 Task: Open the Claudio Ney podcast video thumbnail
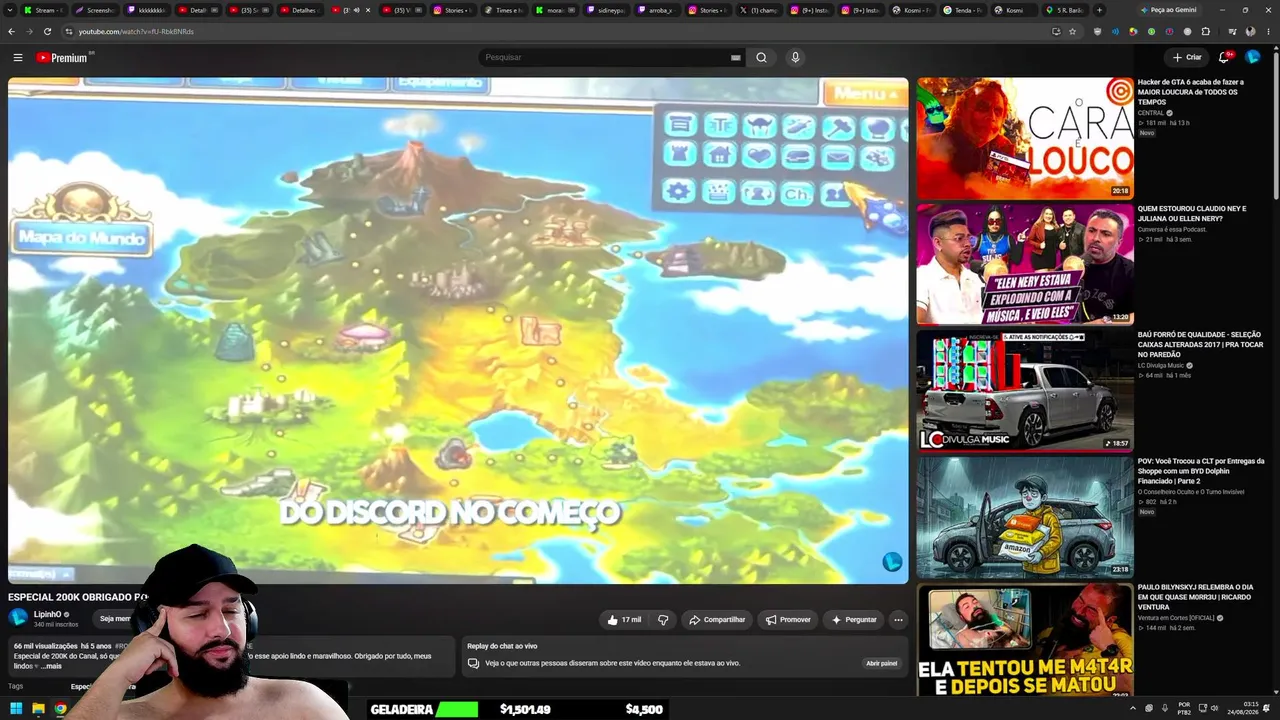pyautogui.click(x=1025, y=264)
